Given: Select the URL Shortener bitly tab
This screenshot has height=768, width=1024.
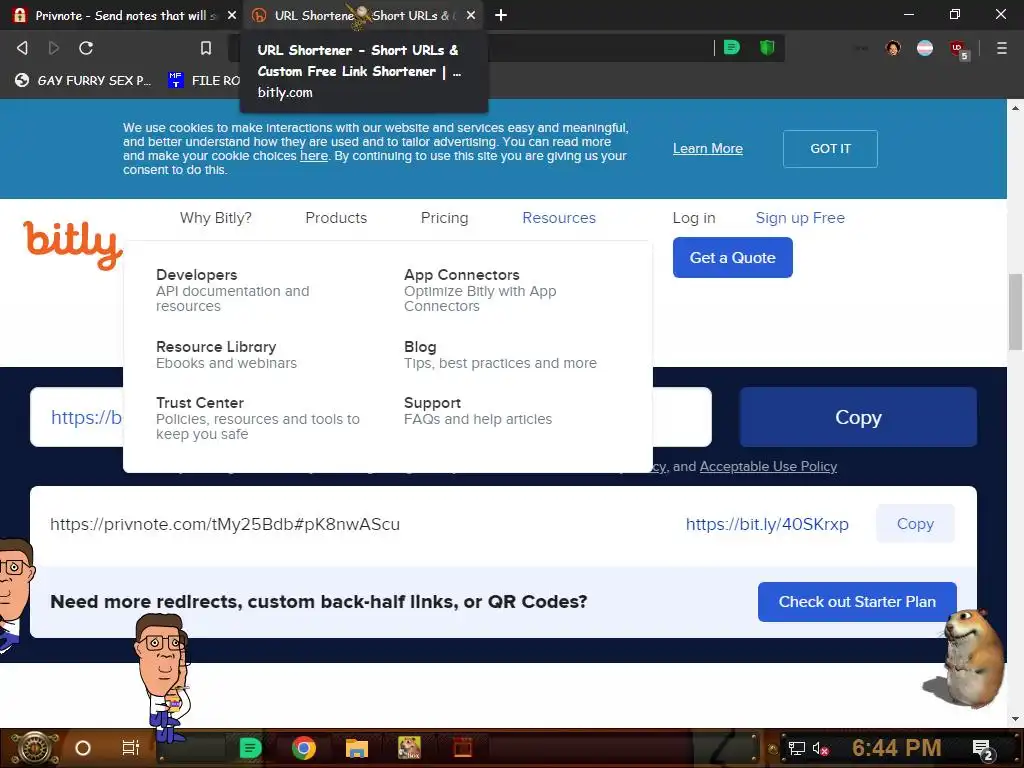Looking at the screenshot, I should click(x=362, y=15).
